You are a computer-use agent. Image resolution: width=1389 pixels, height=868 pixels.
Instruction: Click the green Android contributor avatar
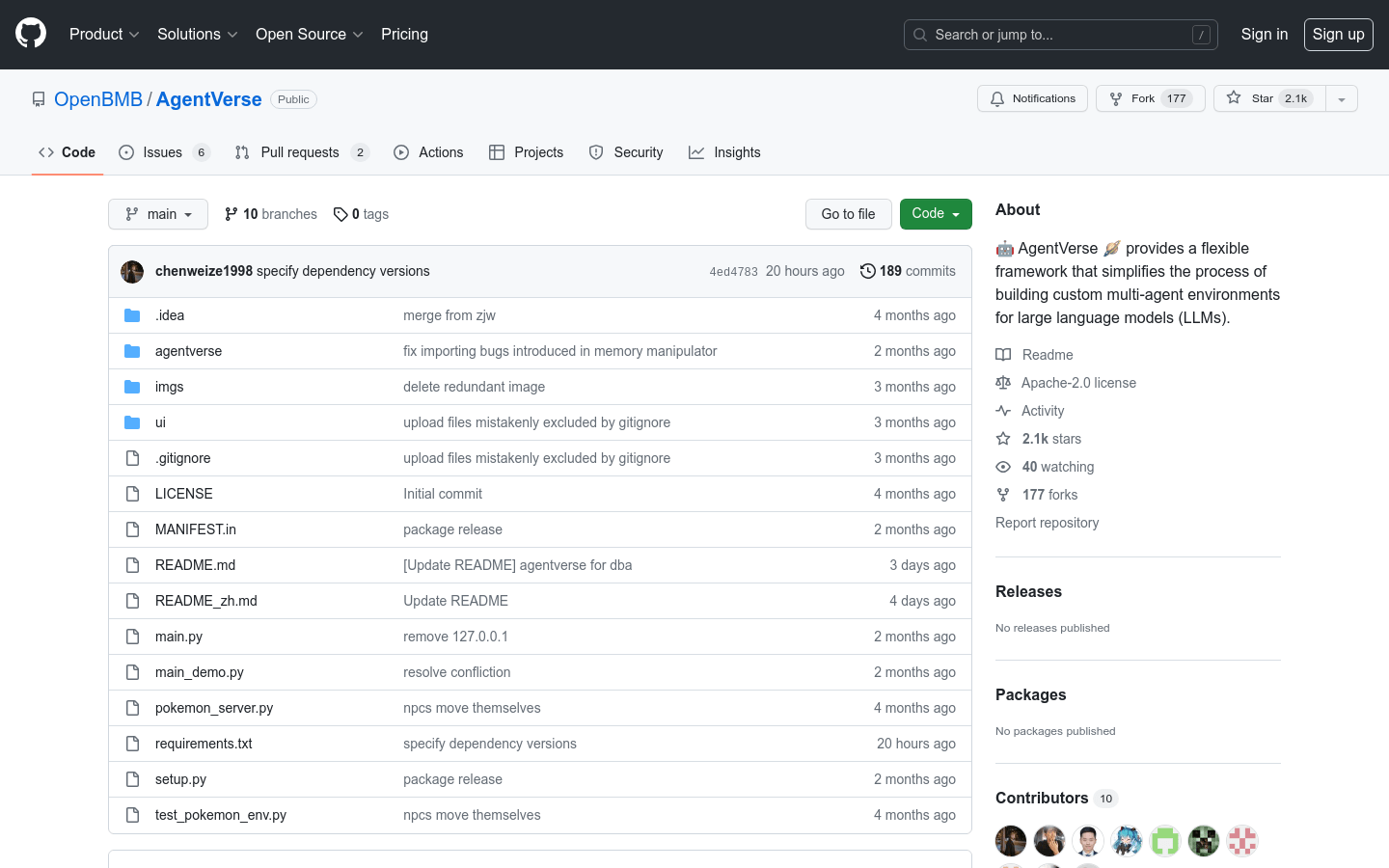coord(1165,841)
